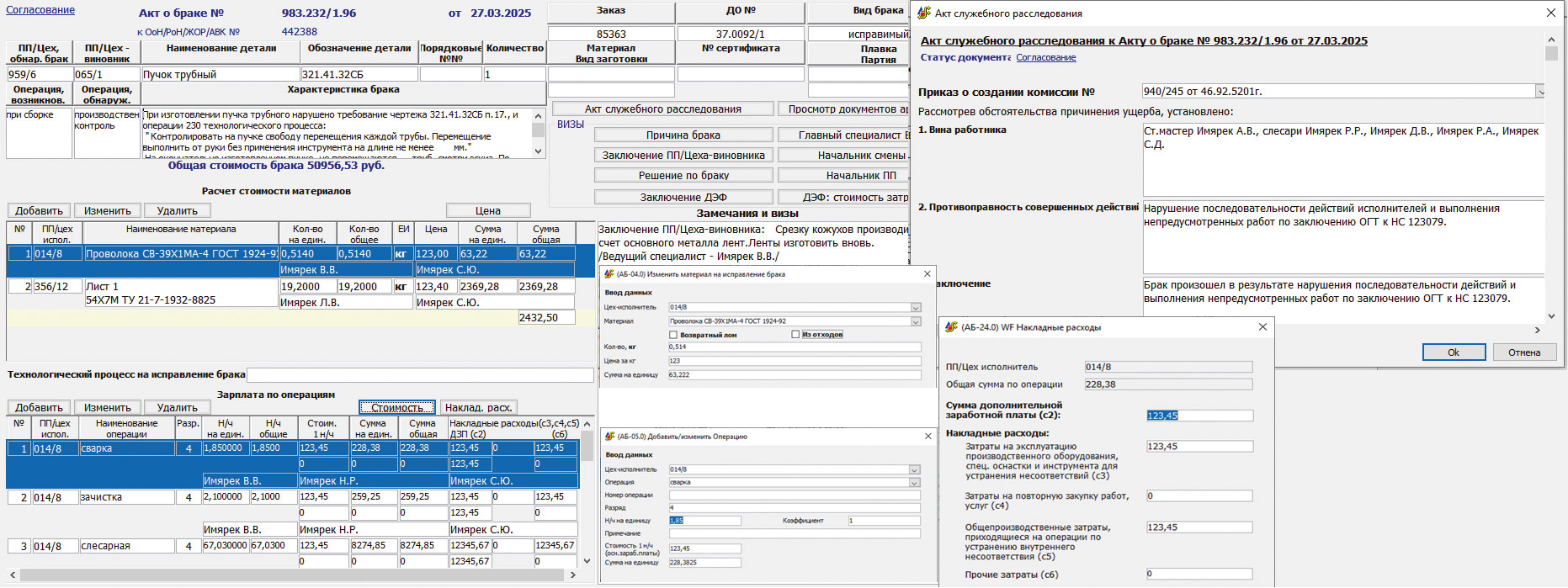
Task: Expand the Приказ о создании комиссии dropdown
Action: pyautogui.click(x=1540, y=92)
